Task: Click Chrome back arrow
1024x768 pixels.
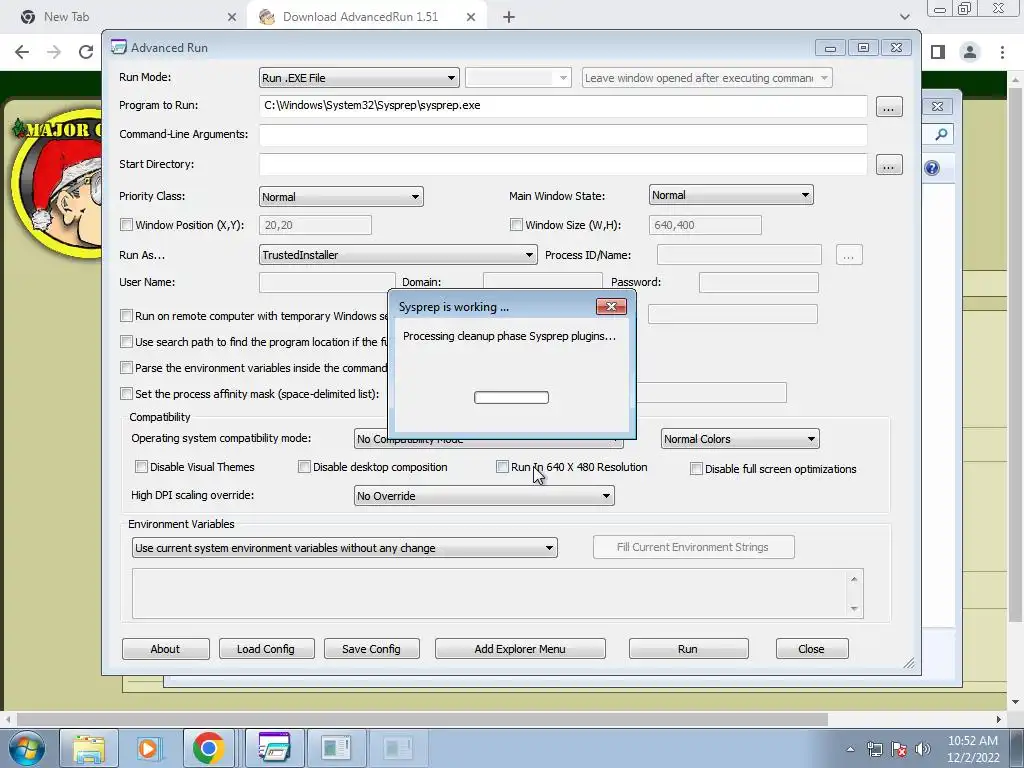Action: point(22,52)
